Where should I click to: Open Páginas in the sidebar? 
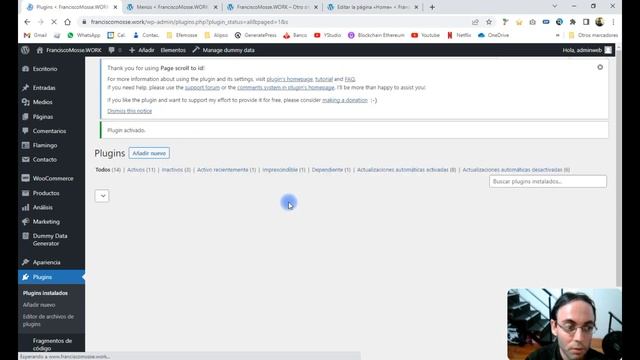[43, 117]
